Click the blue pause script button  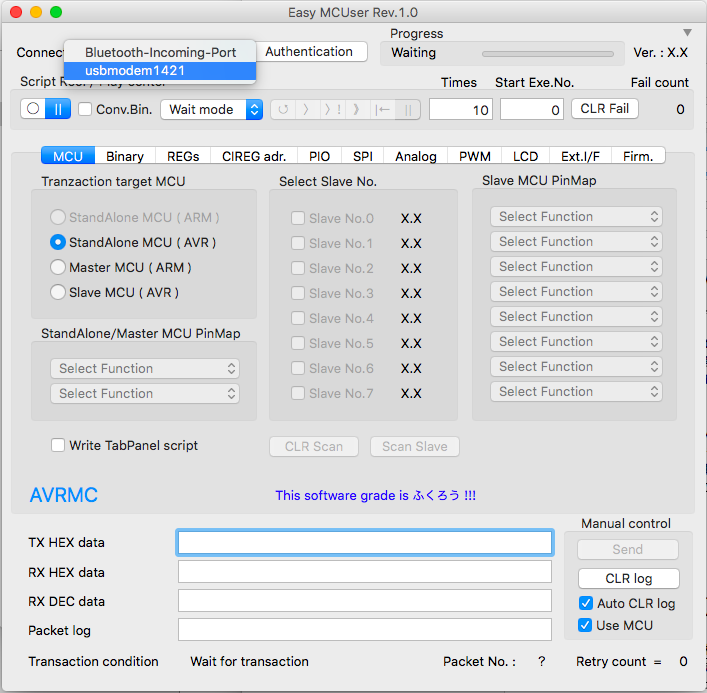coord(58,109)
